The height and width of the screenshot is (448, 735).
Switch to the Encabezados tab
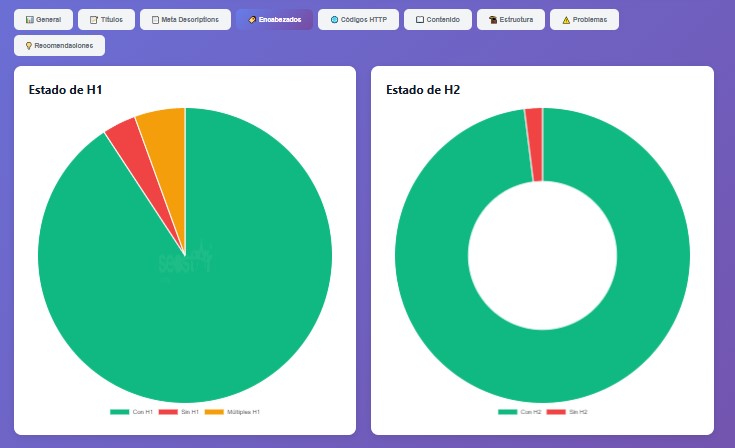(x=275, y=20)
